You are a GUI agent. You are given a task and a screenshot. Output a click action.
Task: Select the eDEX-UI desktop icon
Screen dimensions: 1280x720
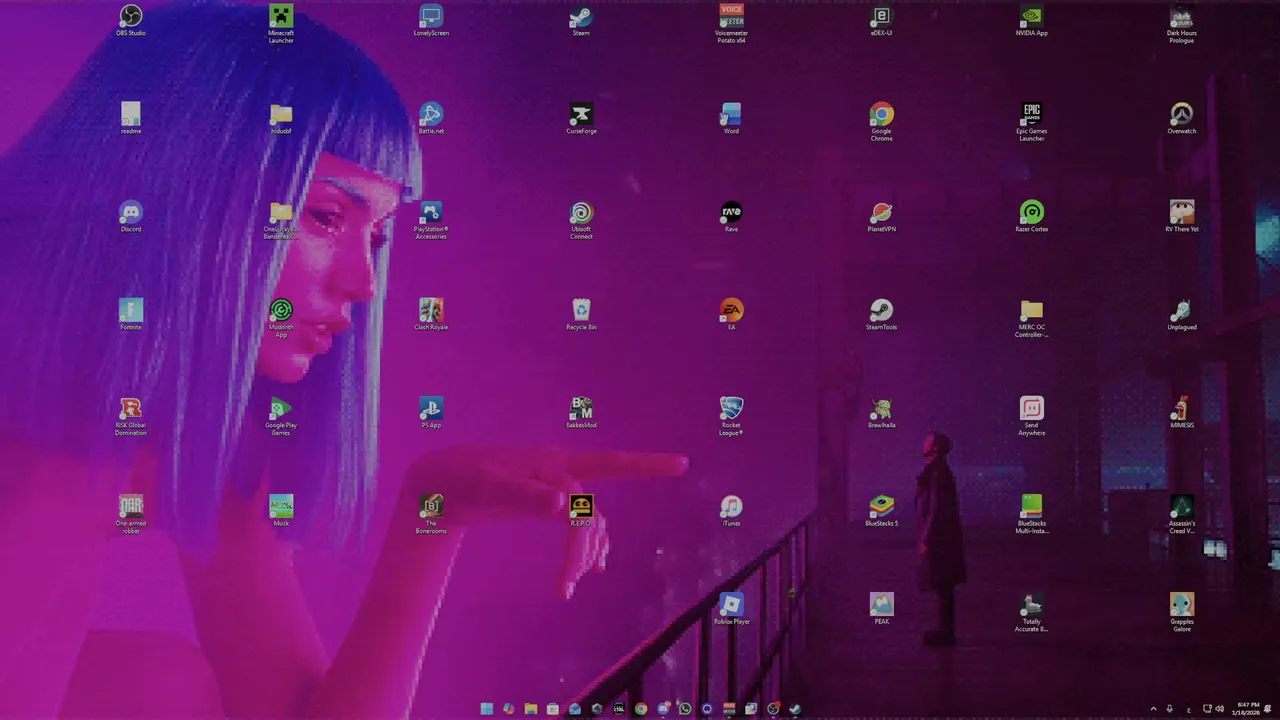pyautogui.click(x=881, y=21)
